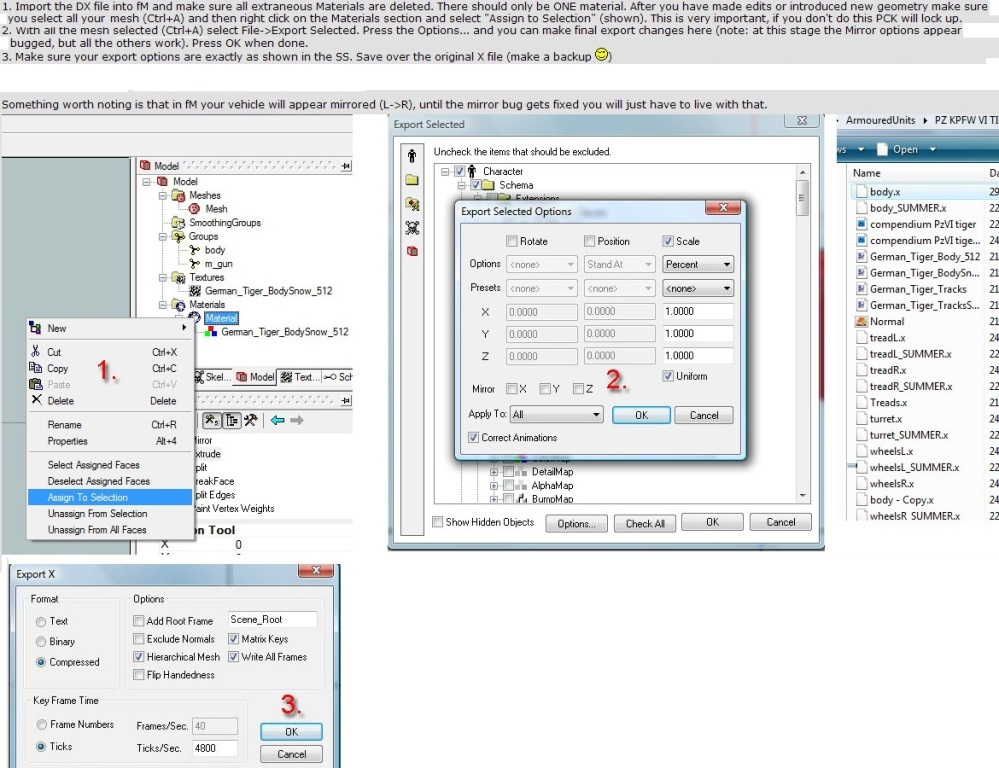Viewport: 999px width, 768px height.
Task: Click the RGB cubes icon under Material
Action: [211, 332]
